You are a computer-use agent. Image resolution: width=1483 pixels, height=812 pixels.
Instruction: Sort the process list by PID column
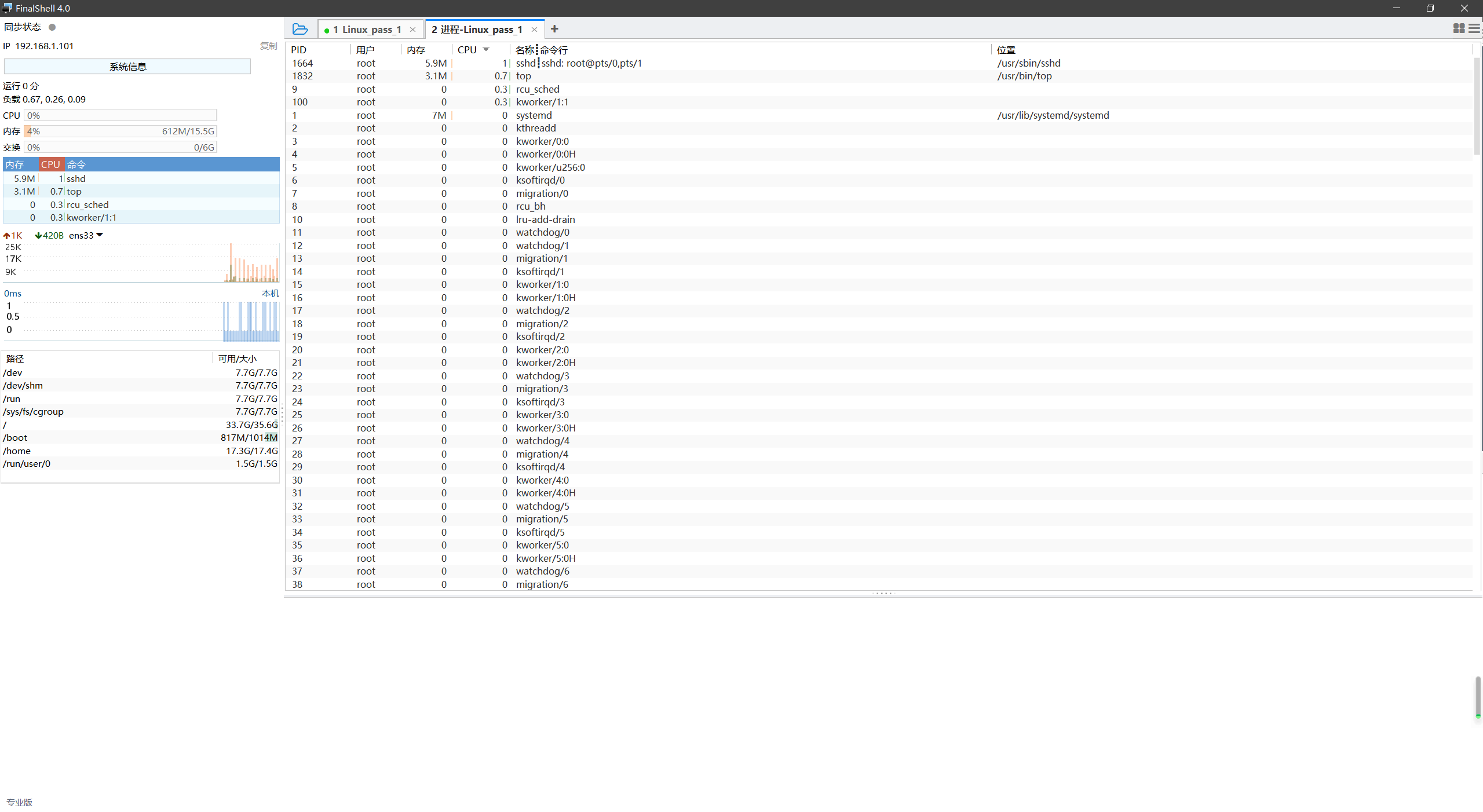tap(299, 50)
